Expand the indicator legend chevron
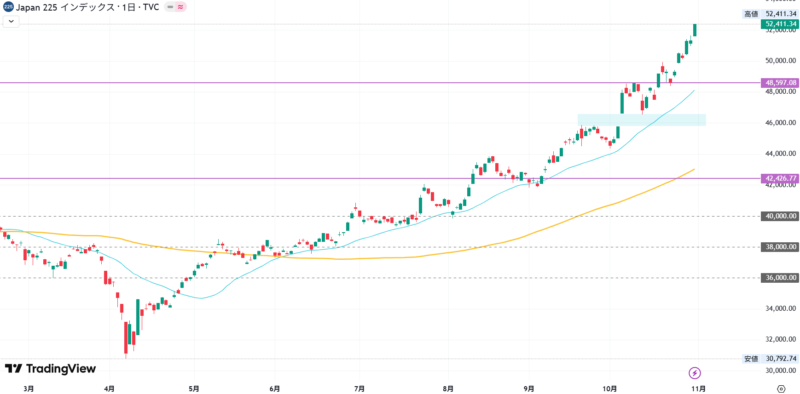This screenshot has width=800, height=394. (x=11, y=21)
